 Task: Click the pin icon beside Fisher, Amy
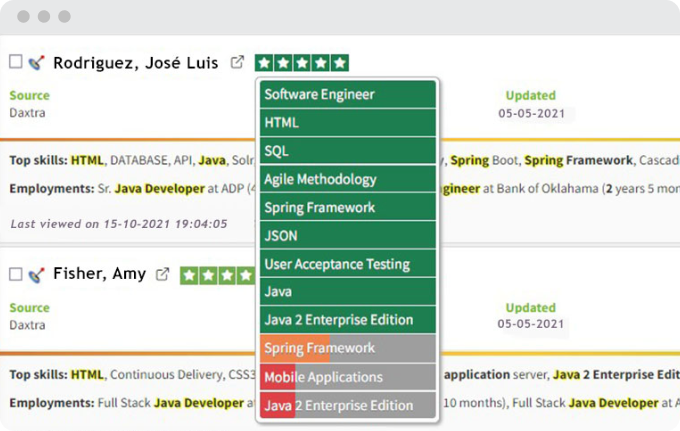pos(36,274)
